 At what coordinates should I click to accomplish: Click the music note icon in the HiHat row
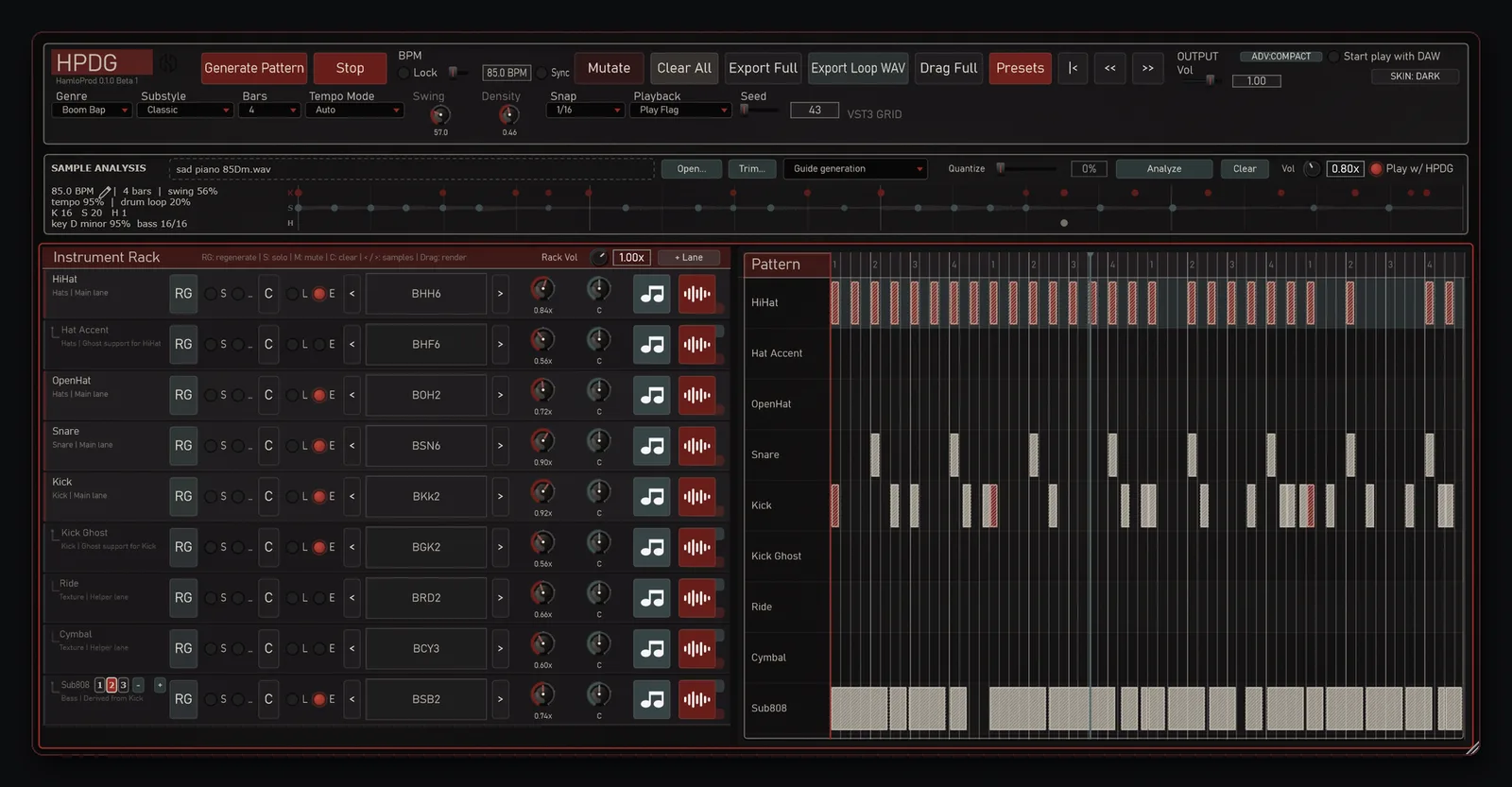point(652,294)
